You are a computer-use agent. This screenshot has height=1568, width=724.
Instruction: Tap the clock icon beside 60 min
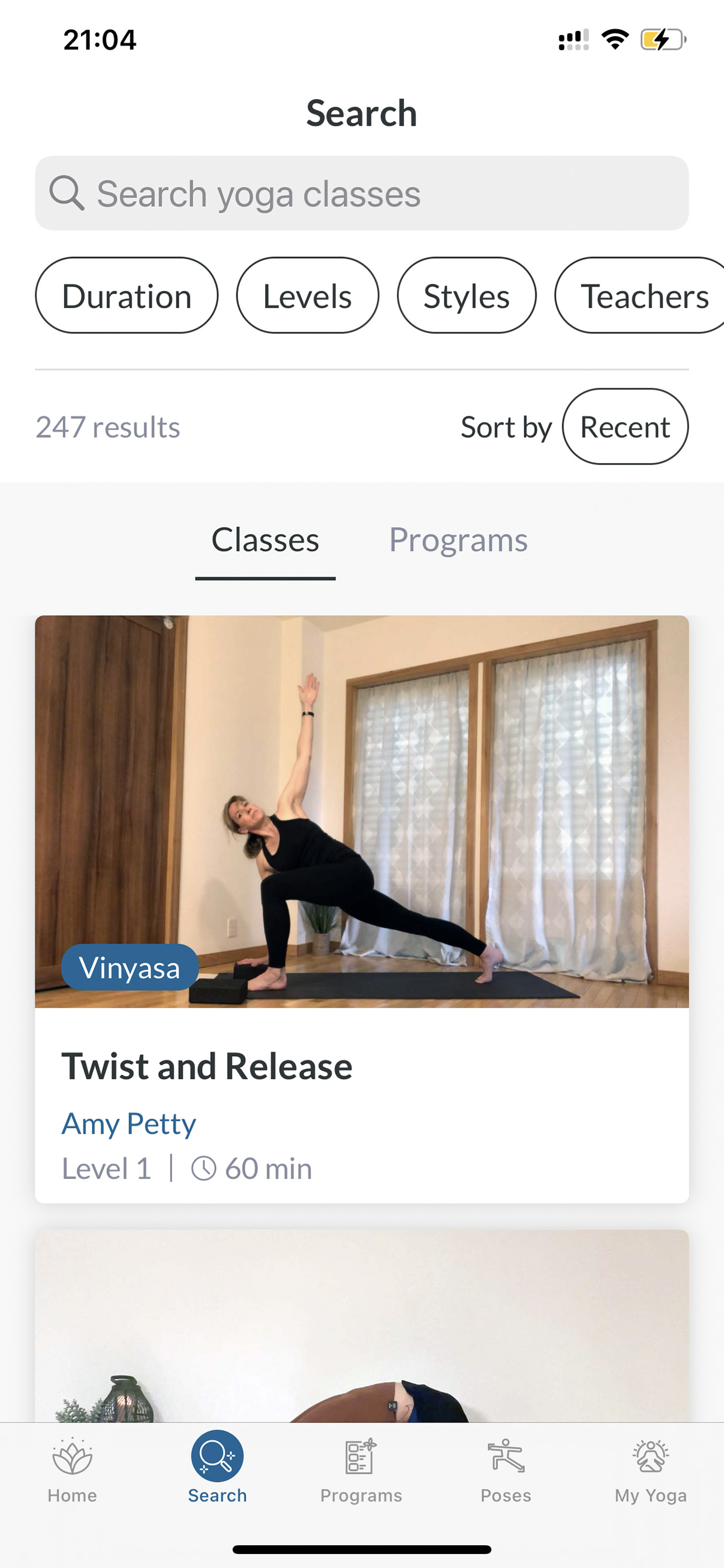(204, 1168)
